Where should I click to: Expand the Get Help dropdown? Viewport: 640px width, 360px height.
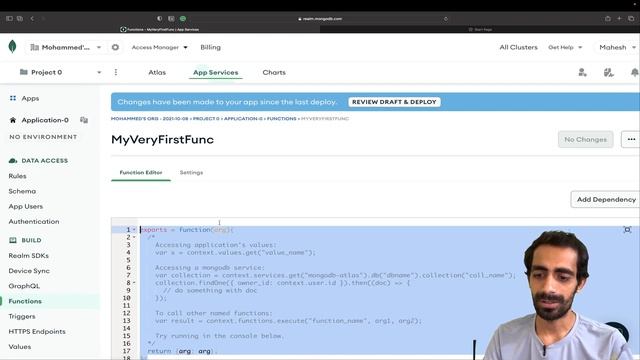(x=565, y=47)
